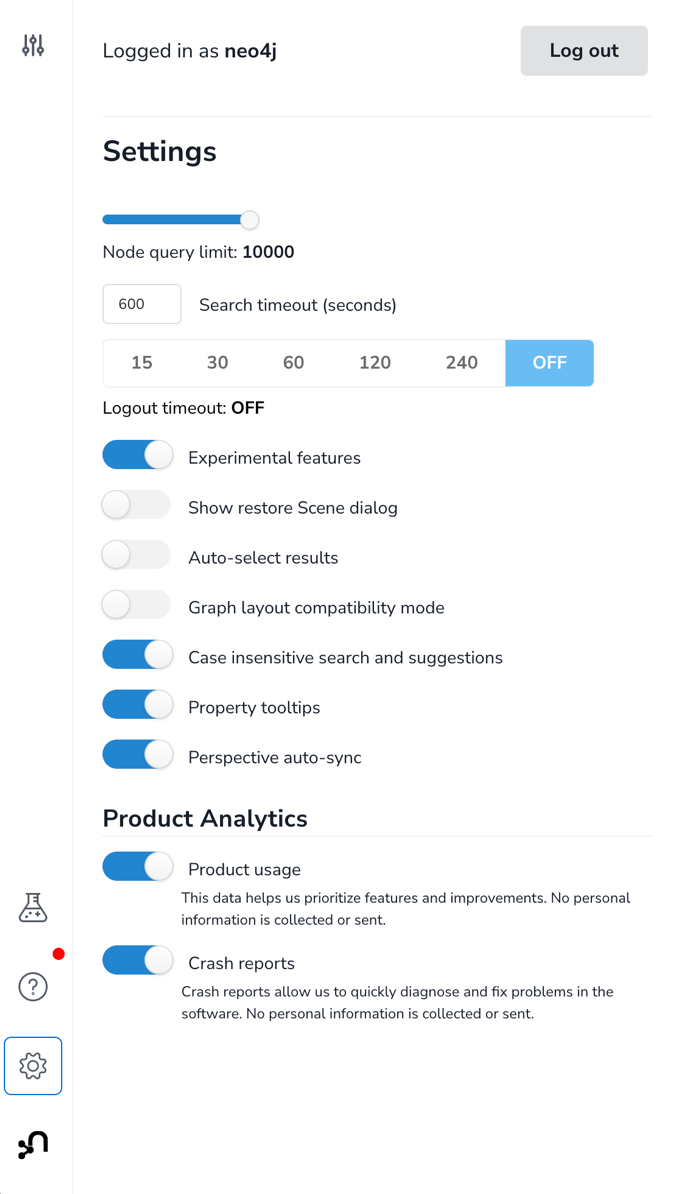Turn off Product usage analytics
Image resolution: width=681 pixels, height=1194 pixels.
point(137,866)
